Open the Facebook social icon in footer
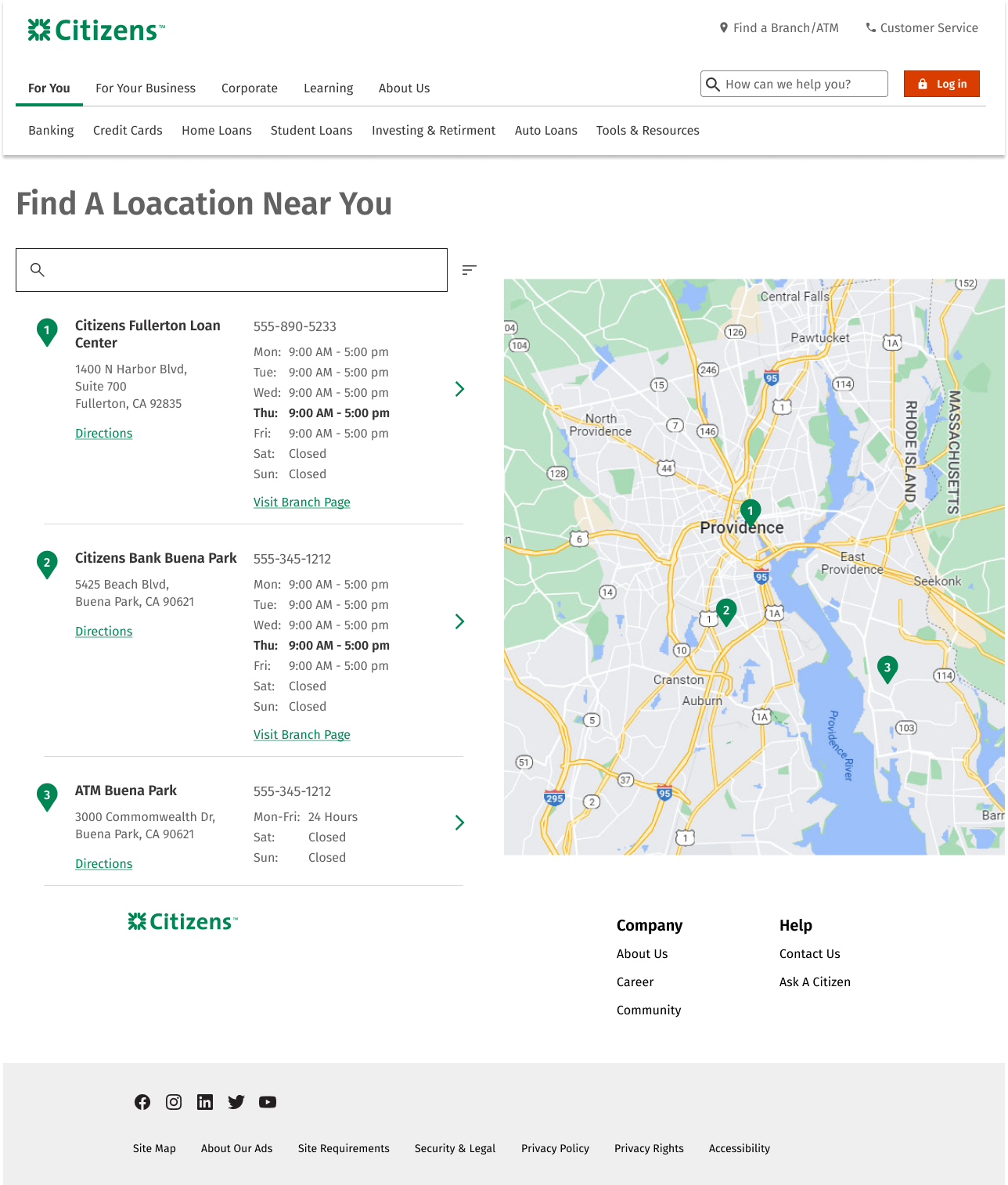The height and width of the screenshot is (1185, 1008). 142,1102
